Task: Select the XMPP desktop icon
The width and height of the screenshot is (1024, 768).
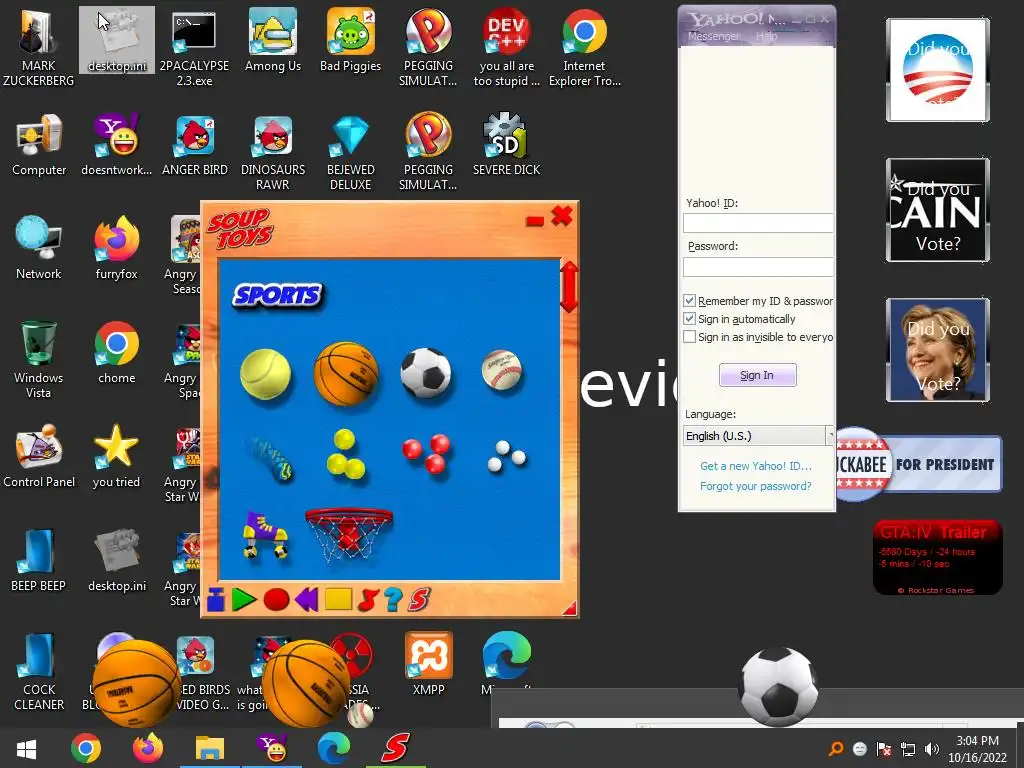Action: [x=428, y=664]
